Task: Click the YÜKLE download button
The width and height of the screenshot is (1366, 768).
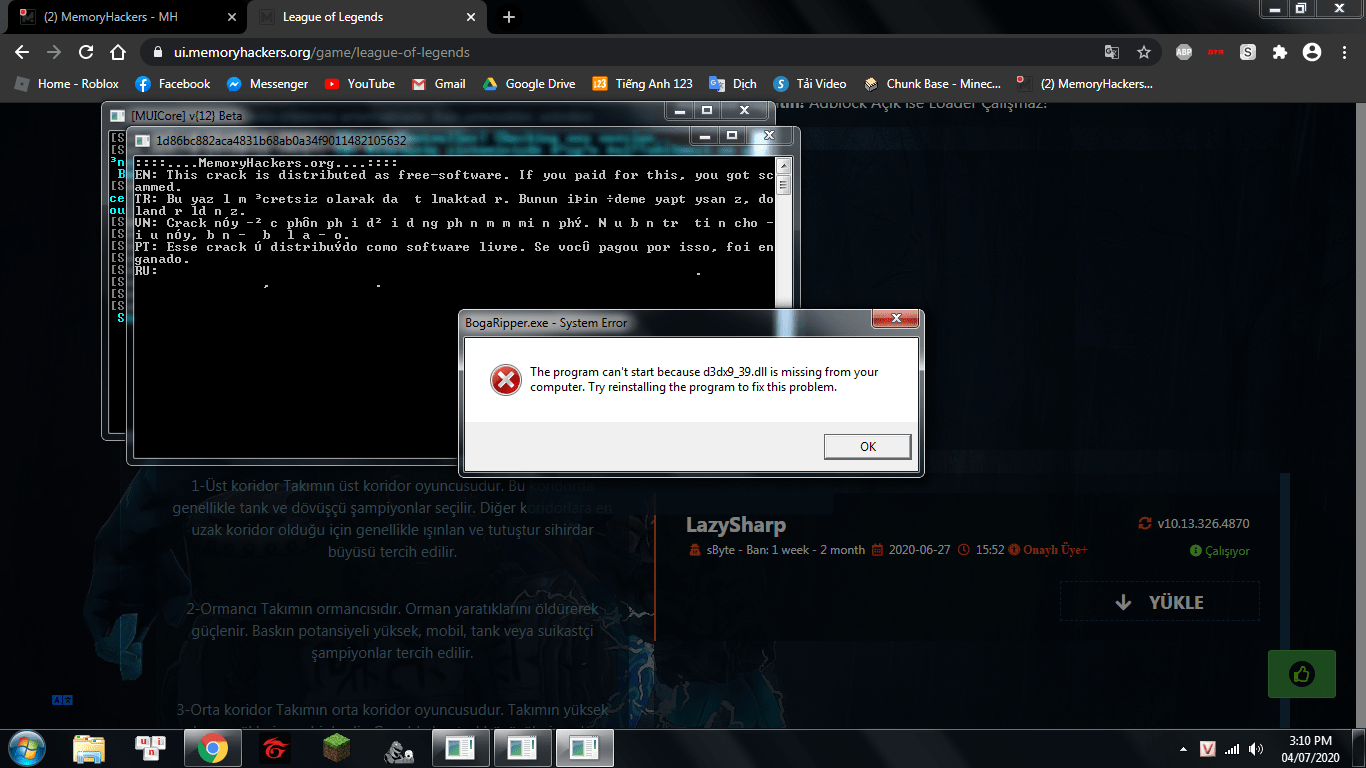Action: pos(1160,602)
